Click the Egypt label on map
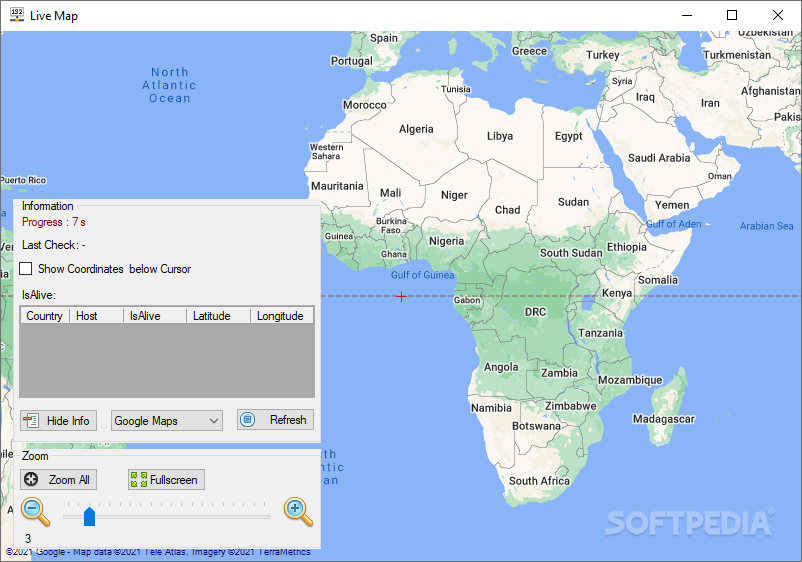This screenshot has width=802, height=562. pyautogui.click(x=569, y=136)
